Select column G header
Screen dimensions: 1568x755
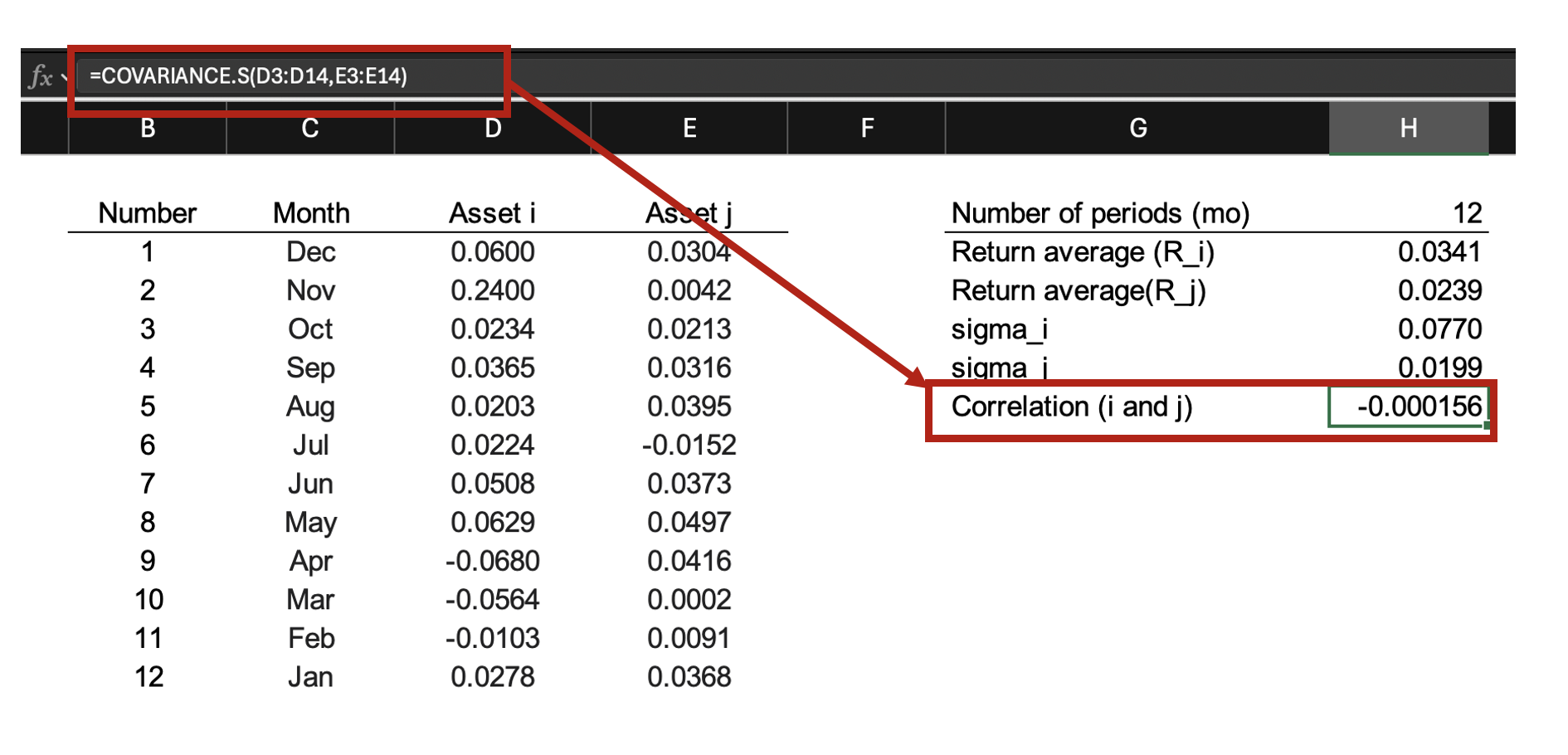point(1137,128)
